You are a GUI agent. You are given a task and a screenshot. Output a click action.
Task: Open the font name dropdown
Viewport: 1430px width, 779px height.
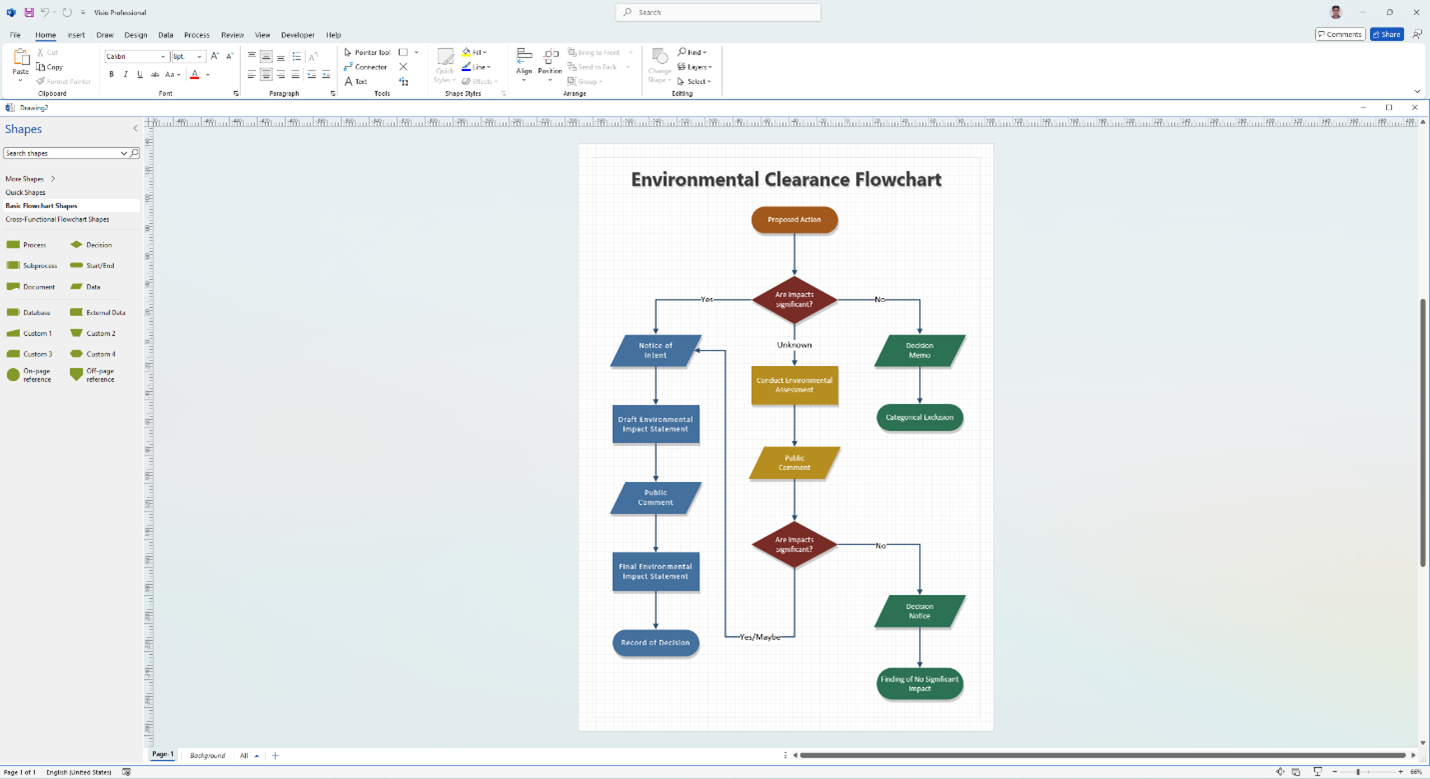tap(163, 57)
